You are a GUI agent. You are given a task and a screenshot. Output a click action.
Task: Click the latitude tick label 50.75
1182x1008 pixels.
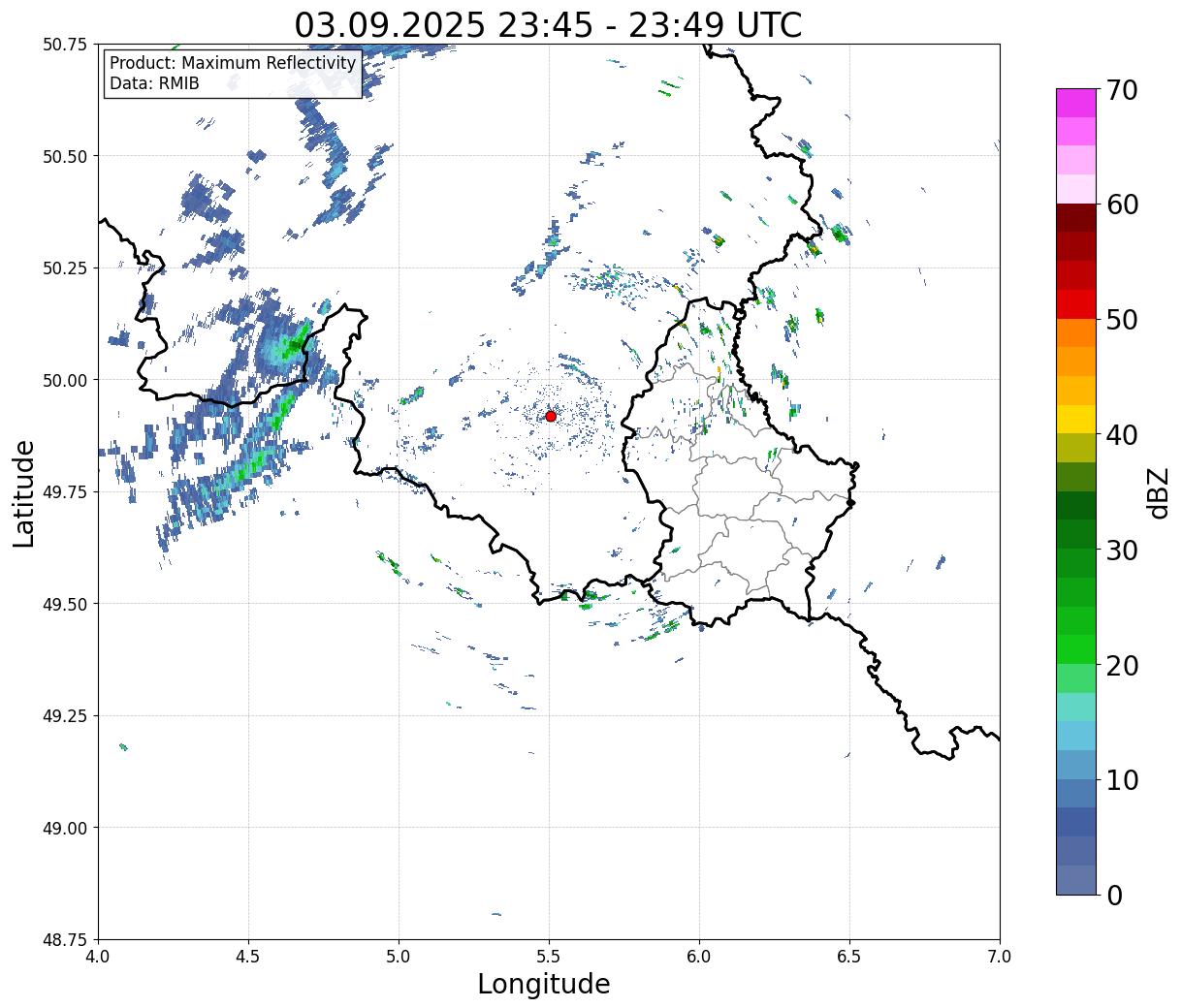65,45
